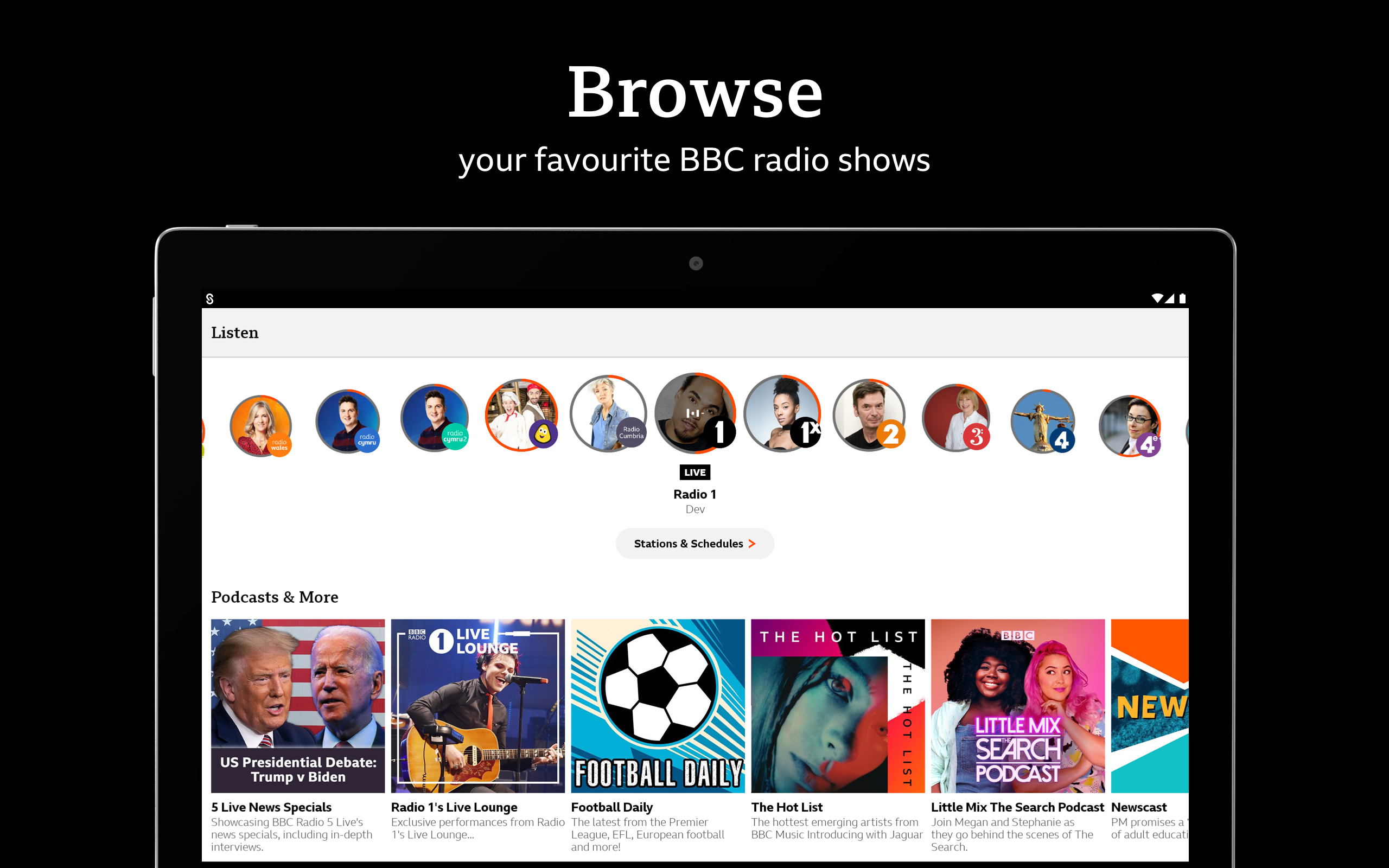
Task: Open The Hot List artwork
Action: click(x=838, y=706)
